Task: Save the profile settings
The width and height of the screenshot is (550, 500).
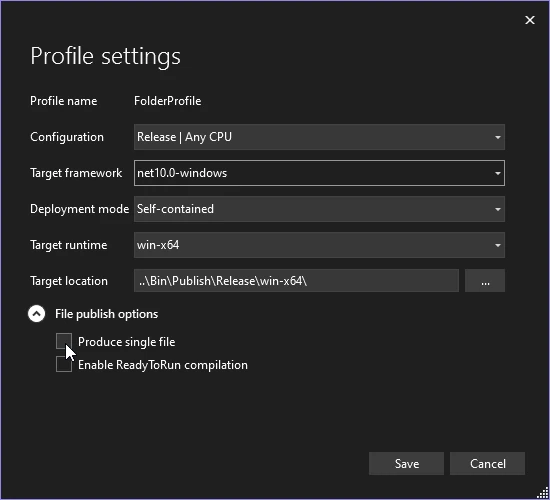Action: (x=406, y=464)
